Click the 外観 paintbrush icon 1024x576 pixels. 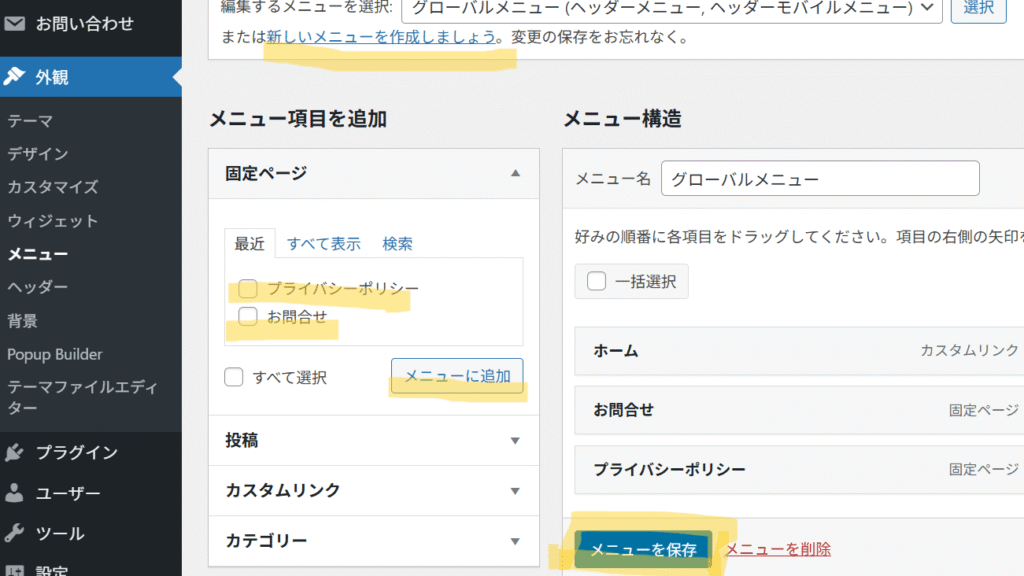(14, 76)
